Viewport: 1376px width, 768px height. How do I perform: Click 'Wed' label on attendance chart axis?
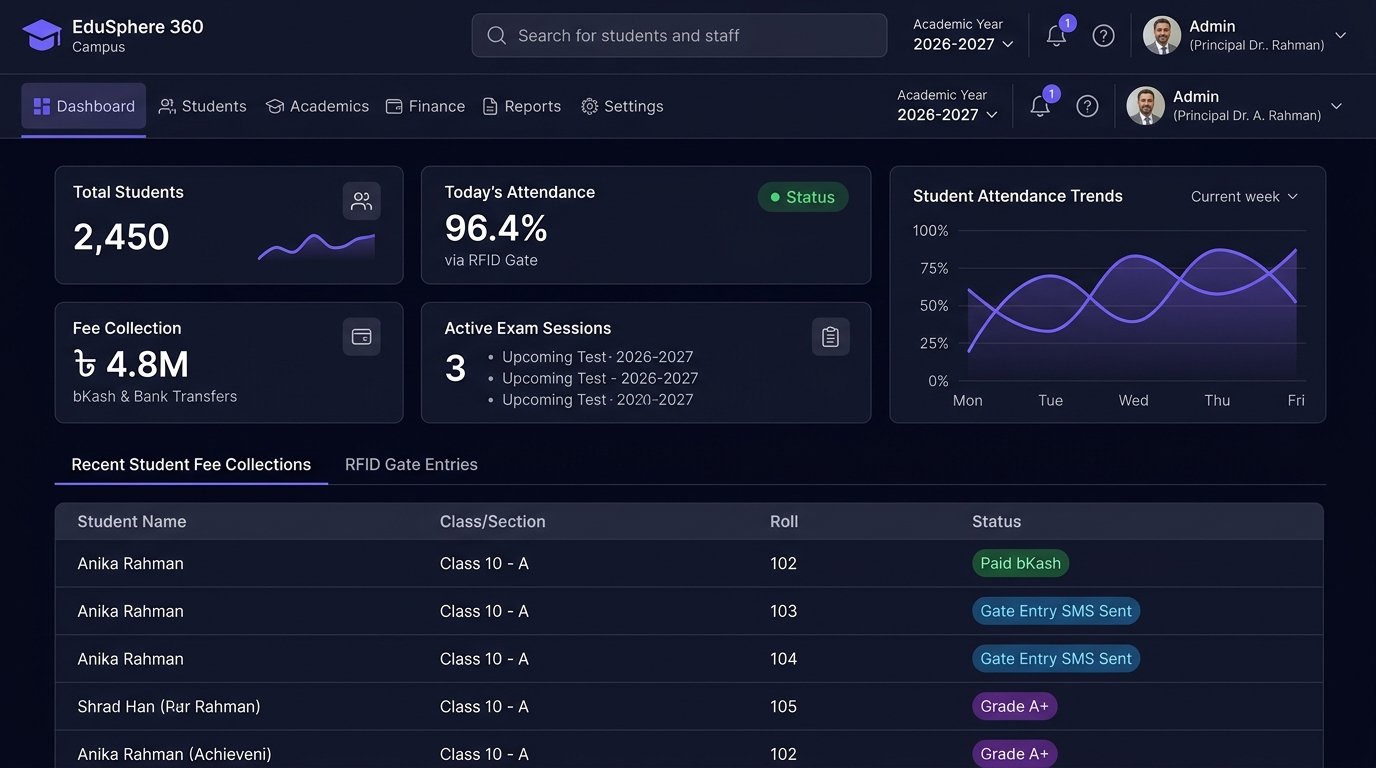pyautogui.click(x=1133, y=401)
